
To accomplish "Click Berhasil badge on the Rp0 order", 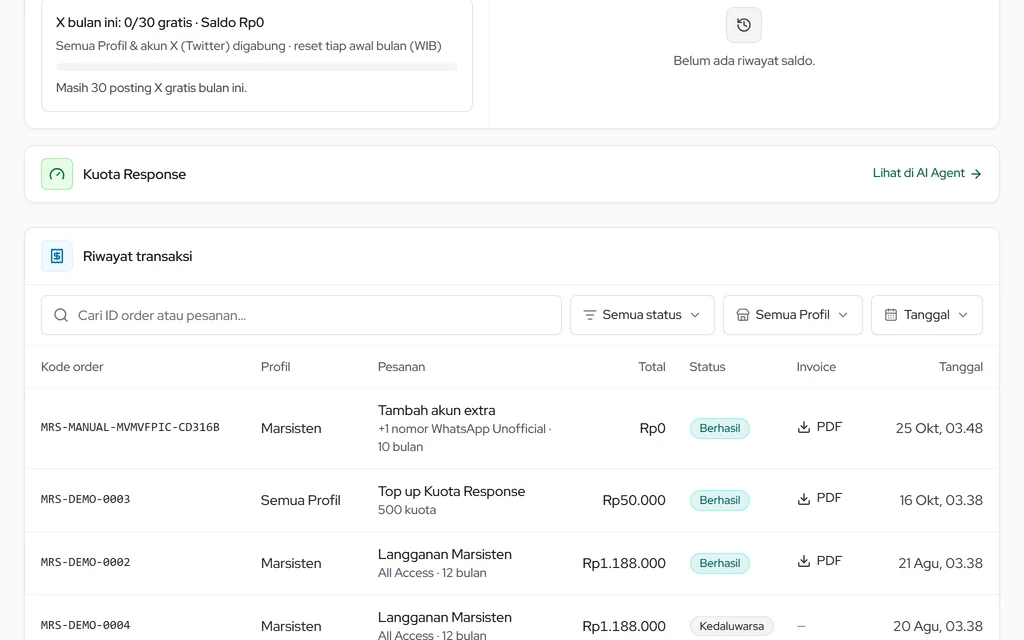I will click(720, 428).
